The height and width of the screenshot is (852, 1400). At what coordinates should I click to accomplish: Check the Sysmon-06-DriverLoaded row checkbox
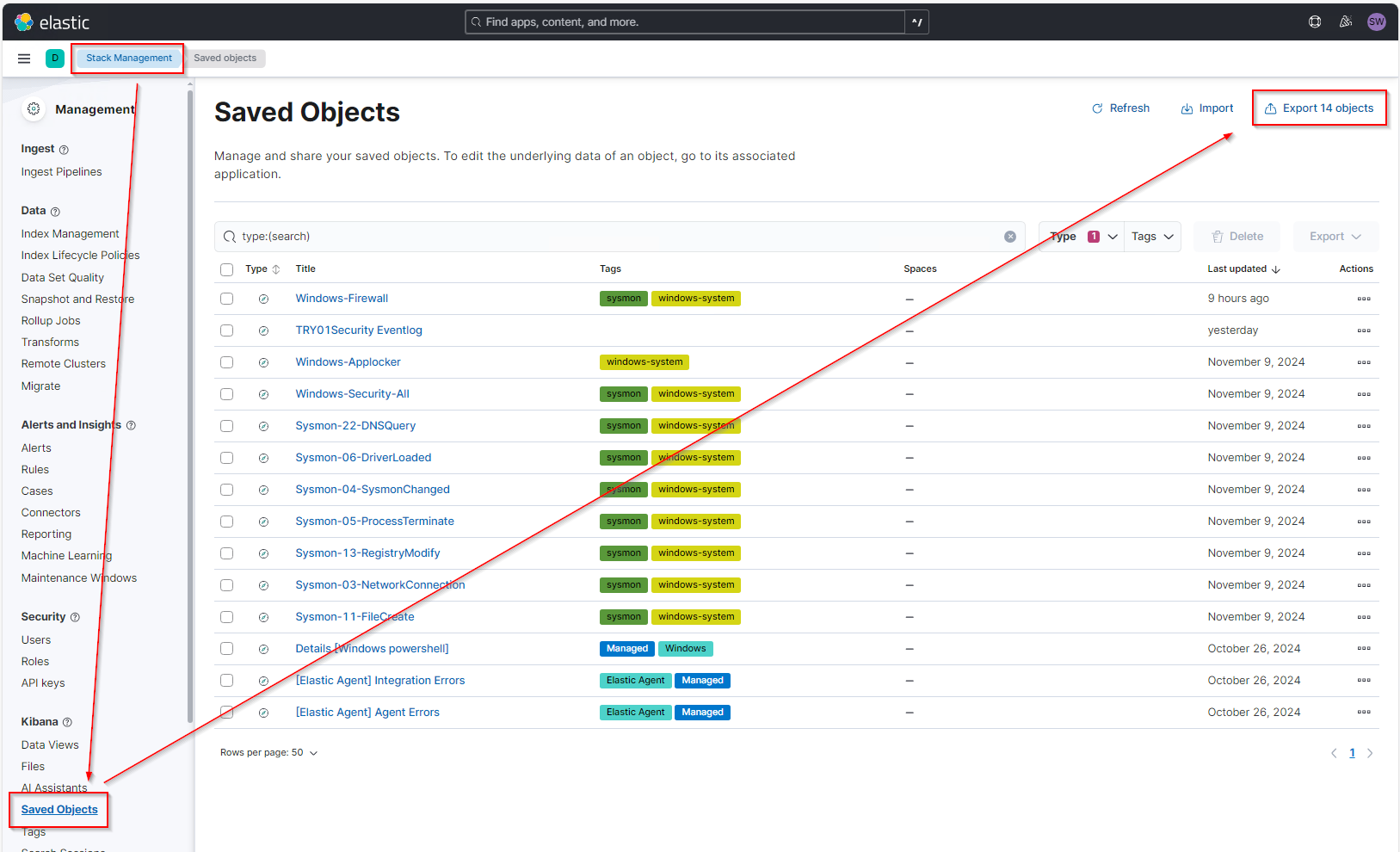click(226, 458)
